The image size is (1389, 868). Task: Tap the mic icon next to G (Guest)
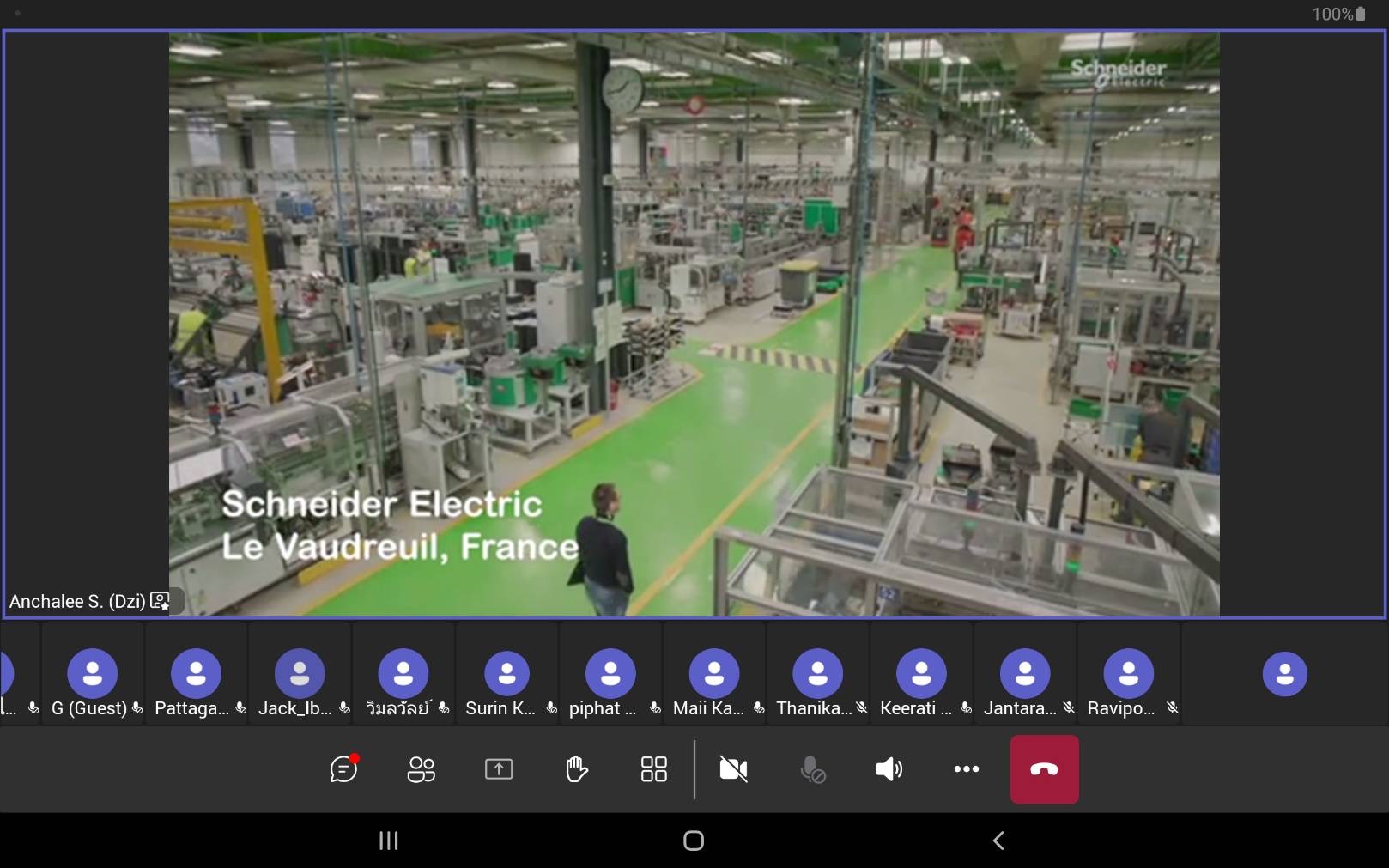click(x=137, y=708)
